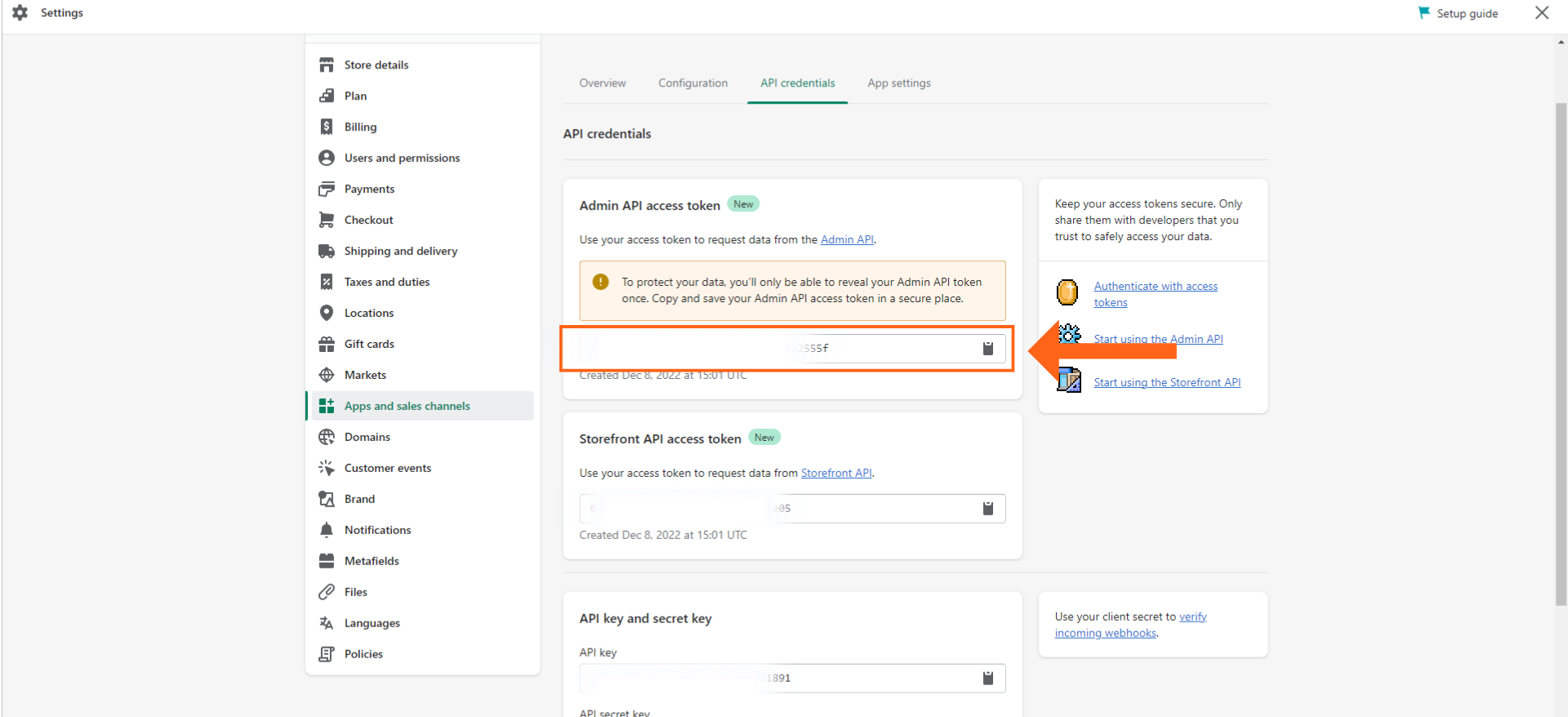The image size is (1568, 717).
Task: Go to the App settings tab
Action: tap(898, 83)
